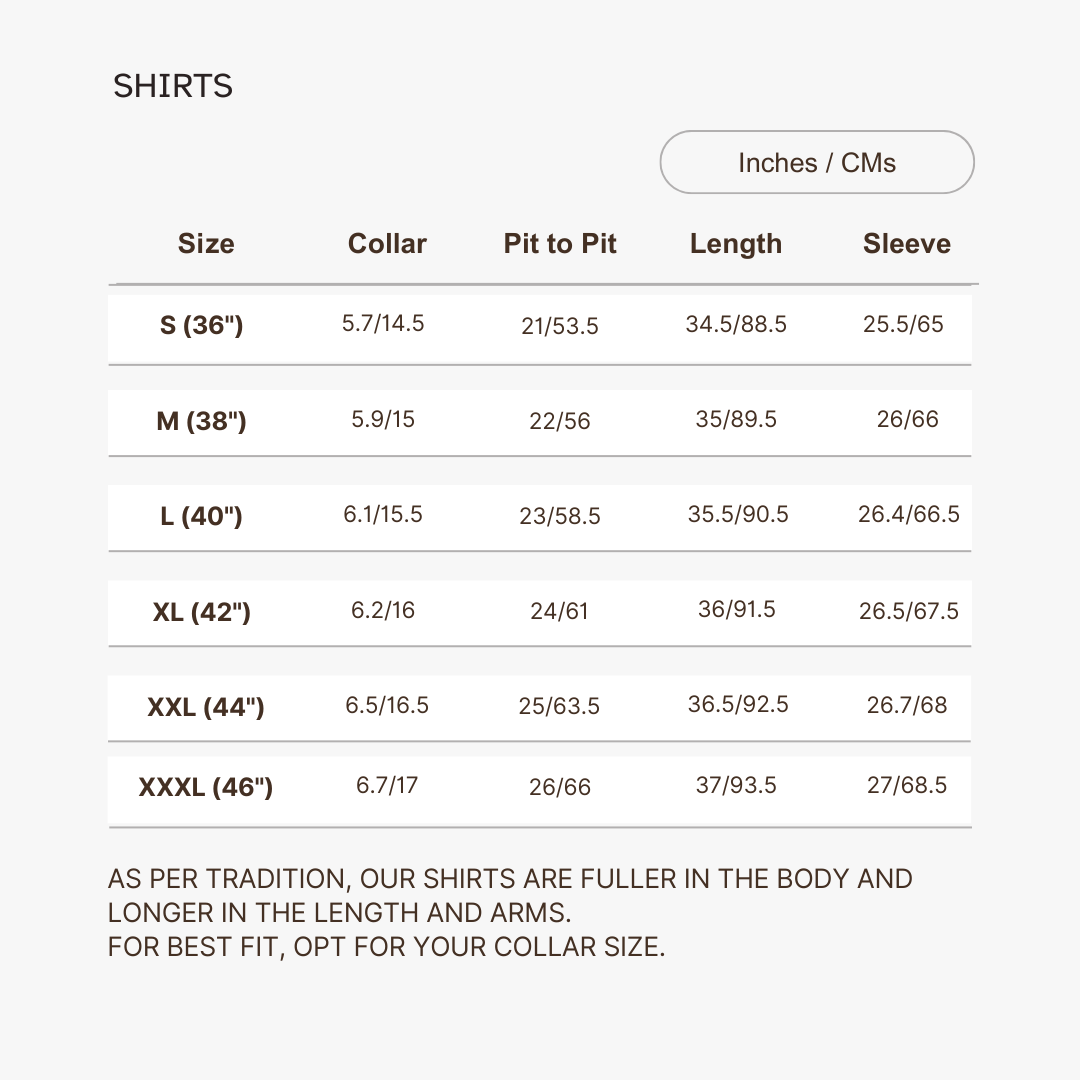Choose the M (38") size row
Screen dimensions: 1080x1080
coord(201,421)
